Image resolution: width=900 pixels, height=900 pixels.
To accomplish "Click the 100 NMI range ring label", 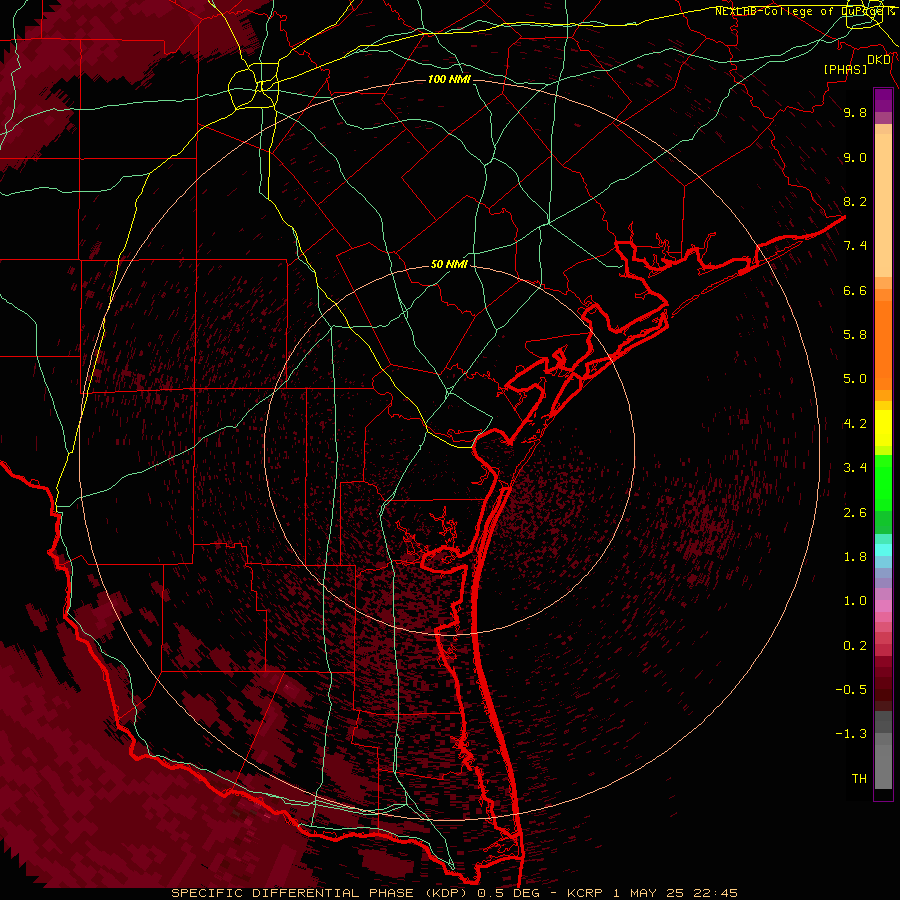I will (449, 79).
